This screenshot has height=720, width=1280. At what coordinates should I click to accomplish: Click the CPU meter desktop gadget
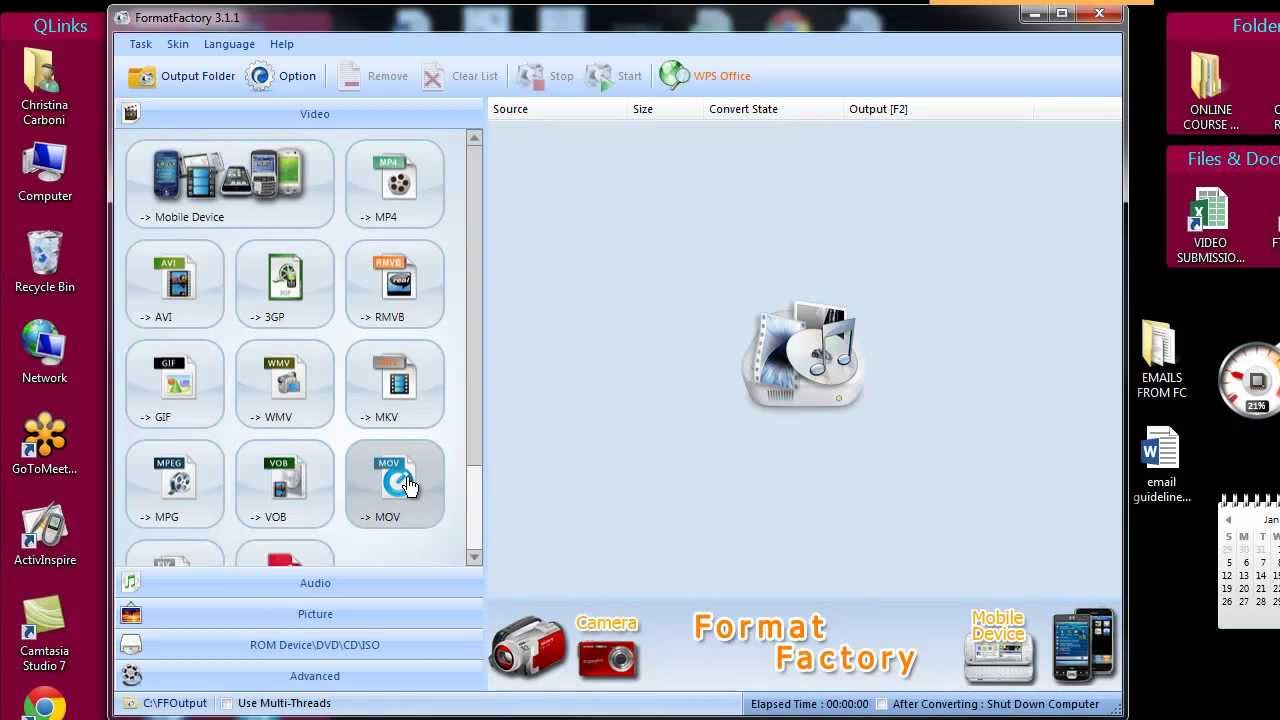1251,380
